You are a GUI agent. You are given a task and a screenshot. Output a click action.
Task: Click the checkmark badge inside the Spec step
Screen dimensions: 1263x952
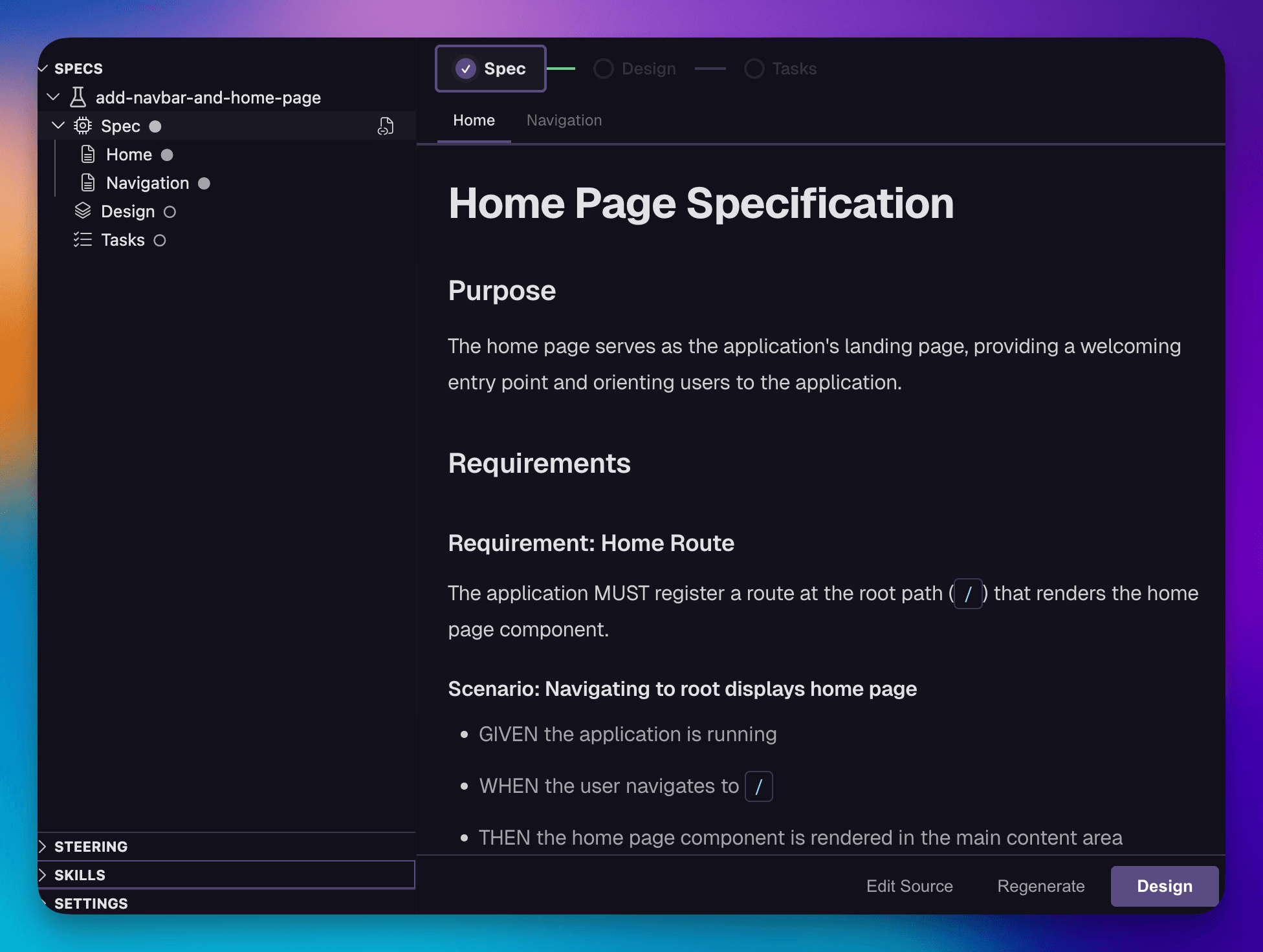coord(466,68)
